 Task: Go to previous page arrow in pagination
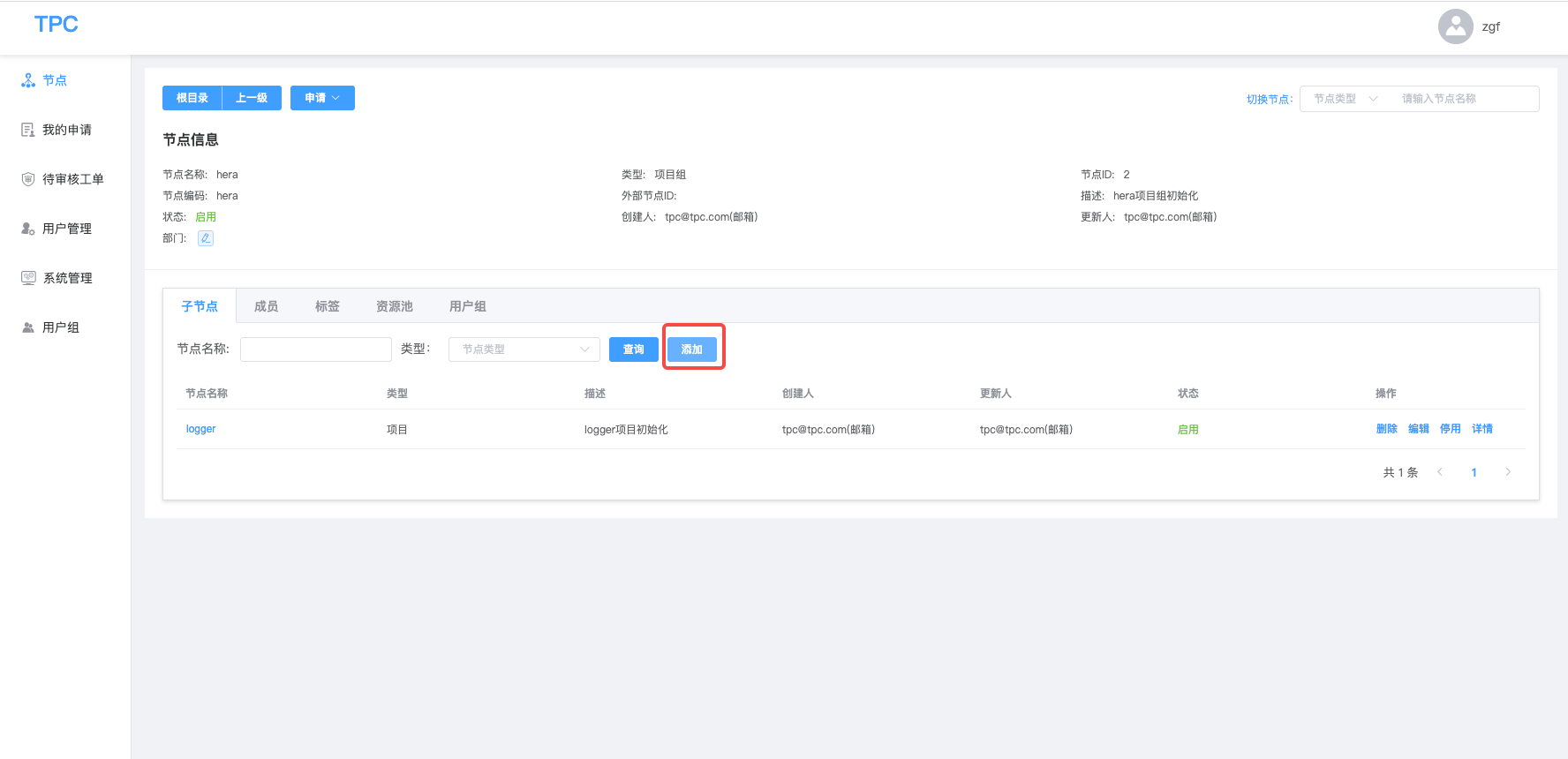pyautogui.click(x=1440, y=472)
